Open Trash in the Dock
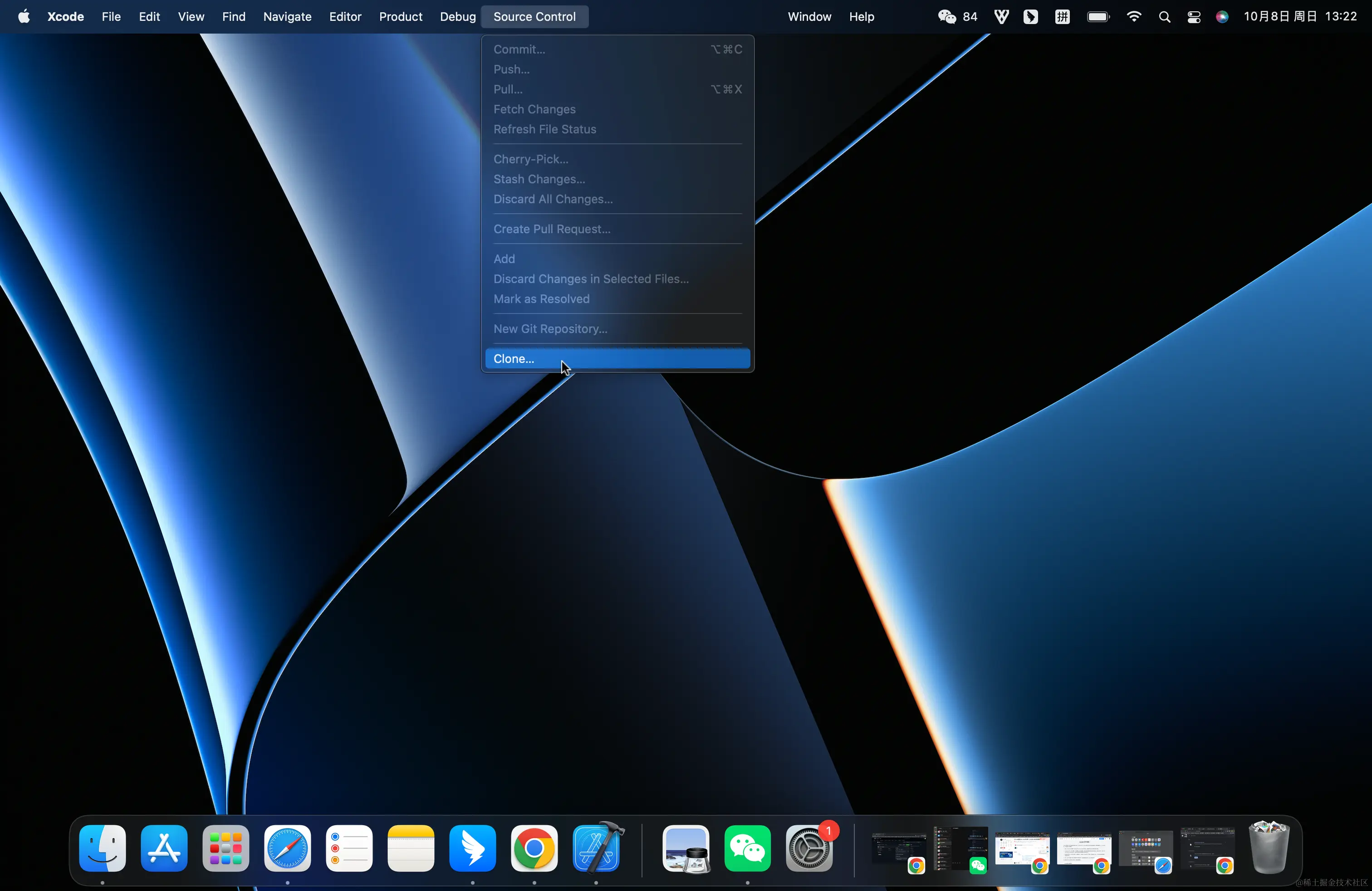 pos(1269,848)
